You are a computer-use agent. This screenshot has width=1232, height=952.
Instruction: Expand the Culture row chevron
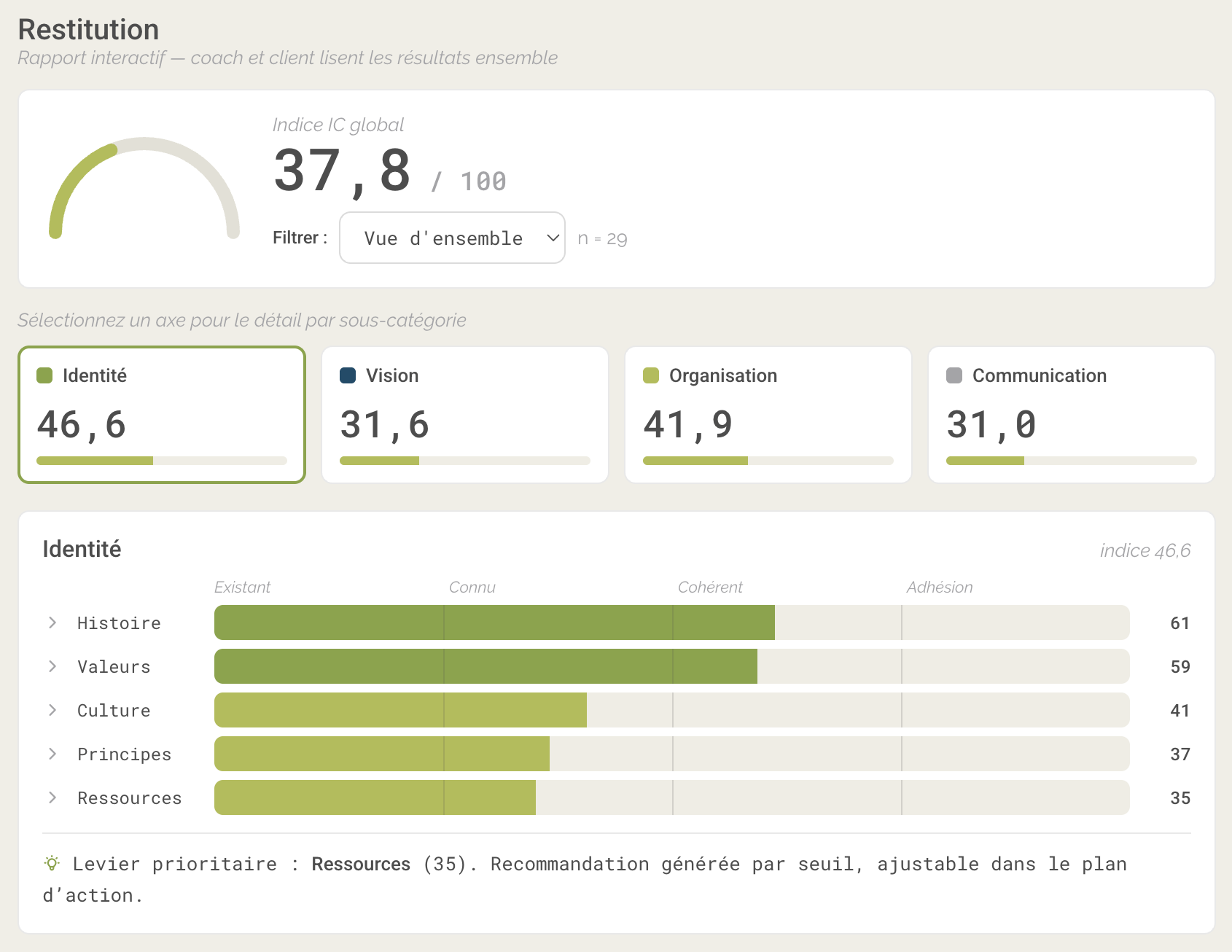pos(52,710)
